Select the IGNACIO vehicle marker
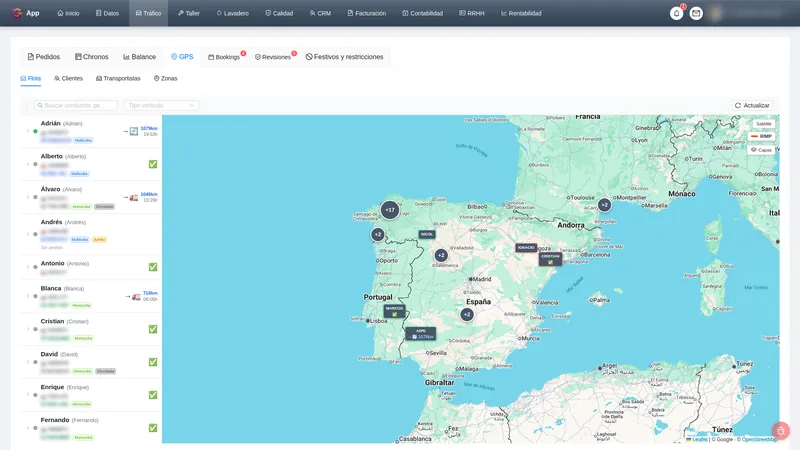The image size is (800, 450). click(x=526, y=247)
